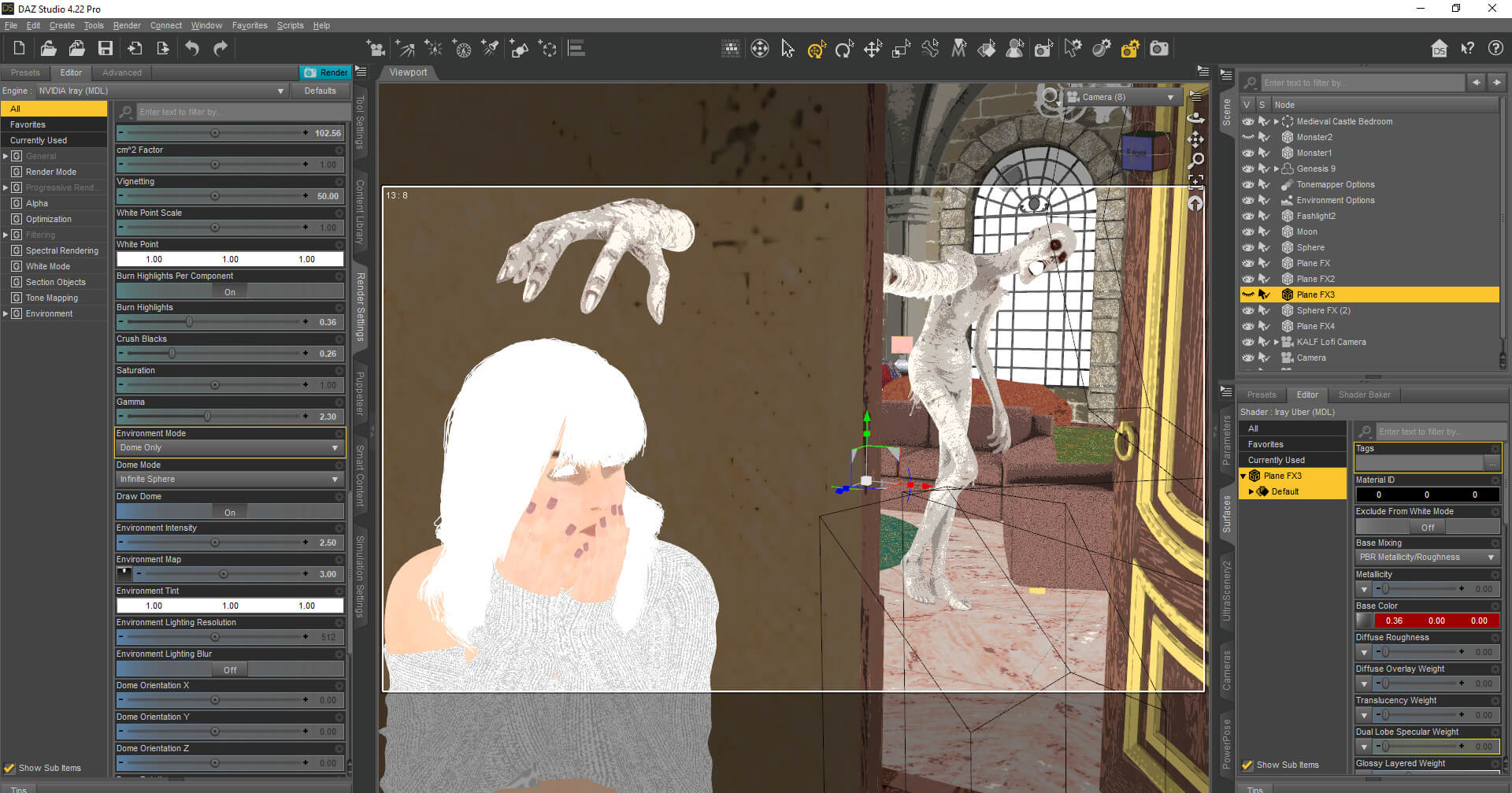The height and width of the screenshot is (793, 1512).
Task: Expand the Genesis 9 node in Scene
Action: pyautogui.click(x=1277, y=169)
